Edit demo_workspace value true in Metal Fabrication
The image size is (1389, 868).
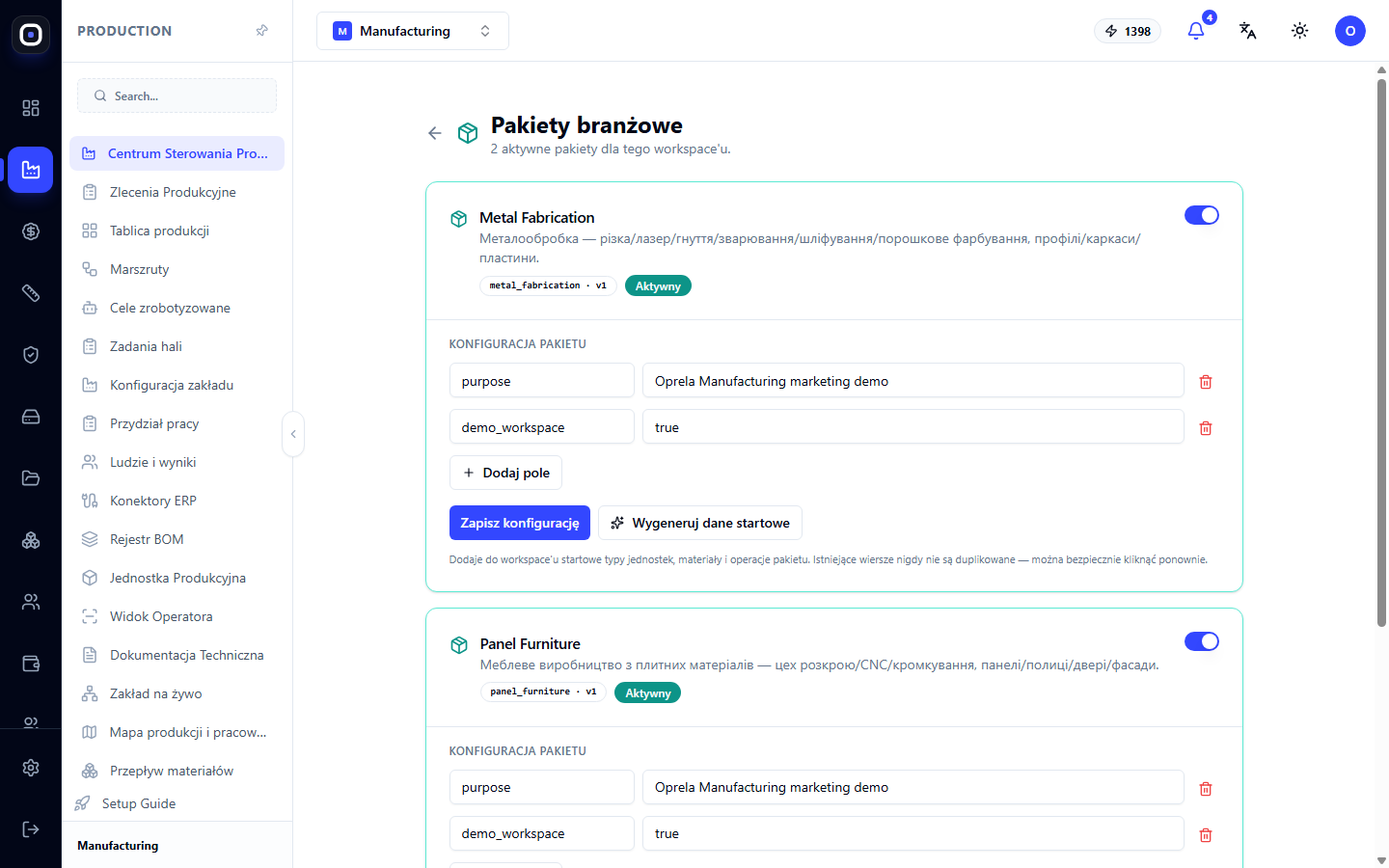(913, 427)
